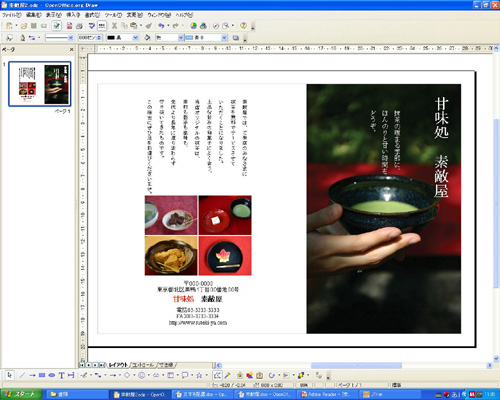Switch to the 寸法線 tab
The image size is (500, 400).
coord(166,365)
